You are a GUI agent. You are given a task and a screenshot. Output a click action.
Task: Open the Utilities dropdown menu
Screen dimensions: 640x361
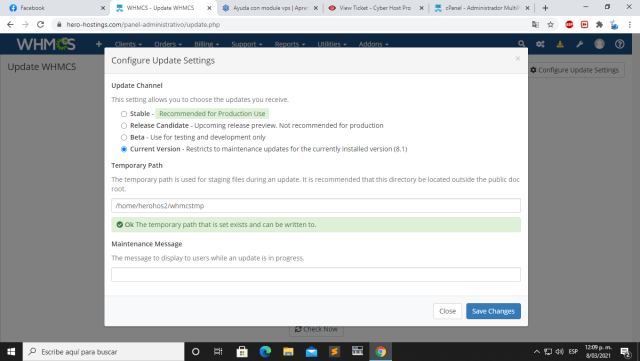pyautogui.click(x=332, y=44)
